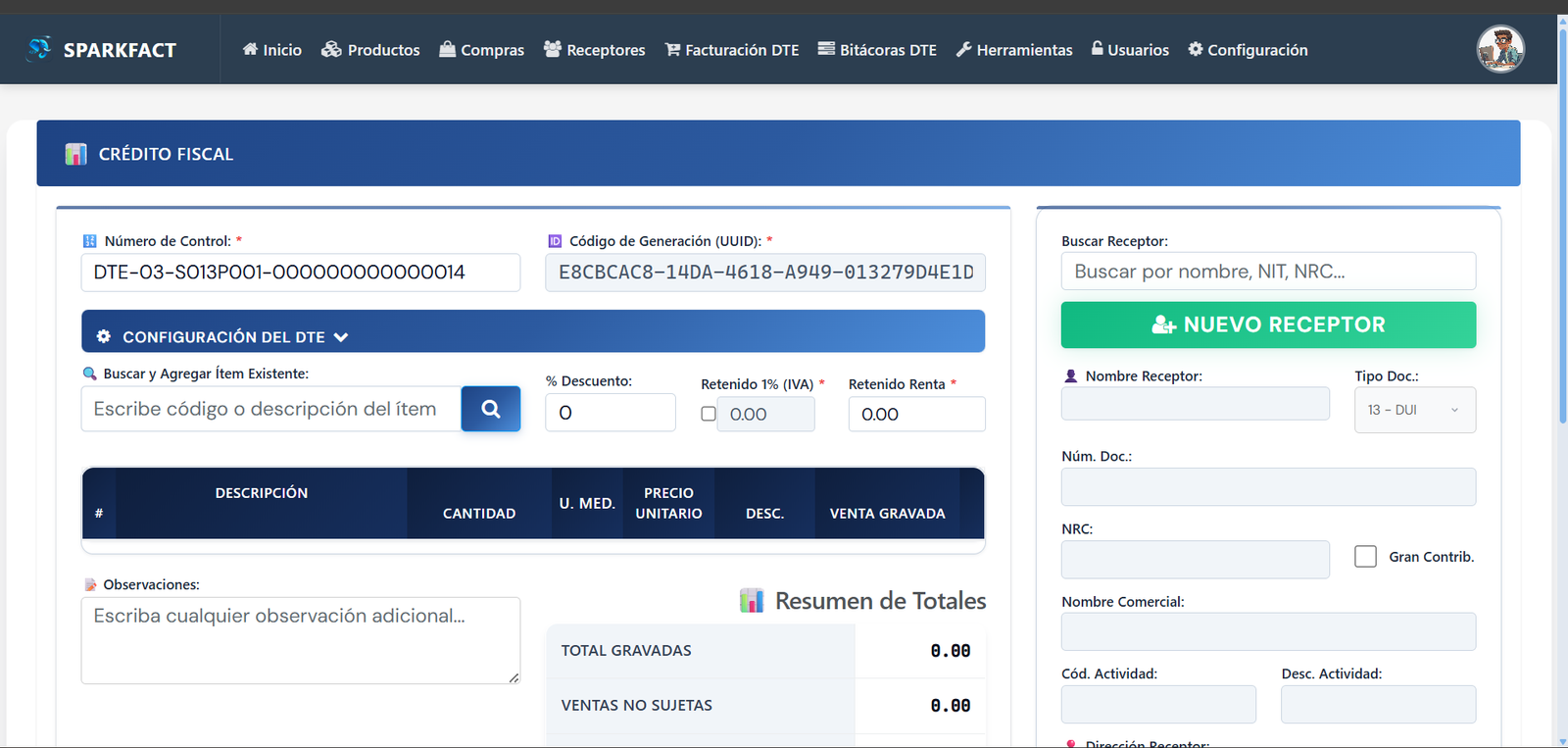The image size is (1568, 748).
Task: Open the Productos menu
Action: (x=370, y=50)
